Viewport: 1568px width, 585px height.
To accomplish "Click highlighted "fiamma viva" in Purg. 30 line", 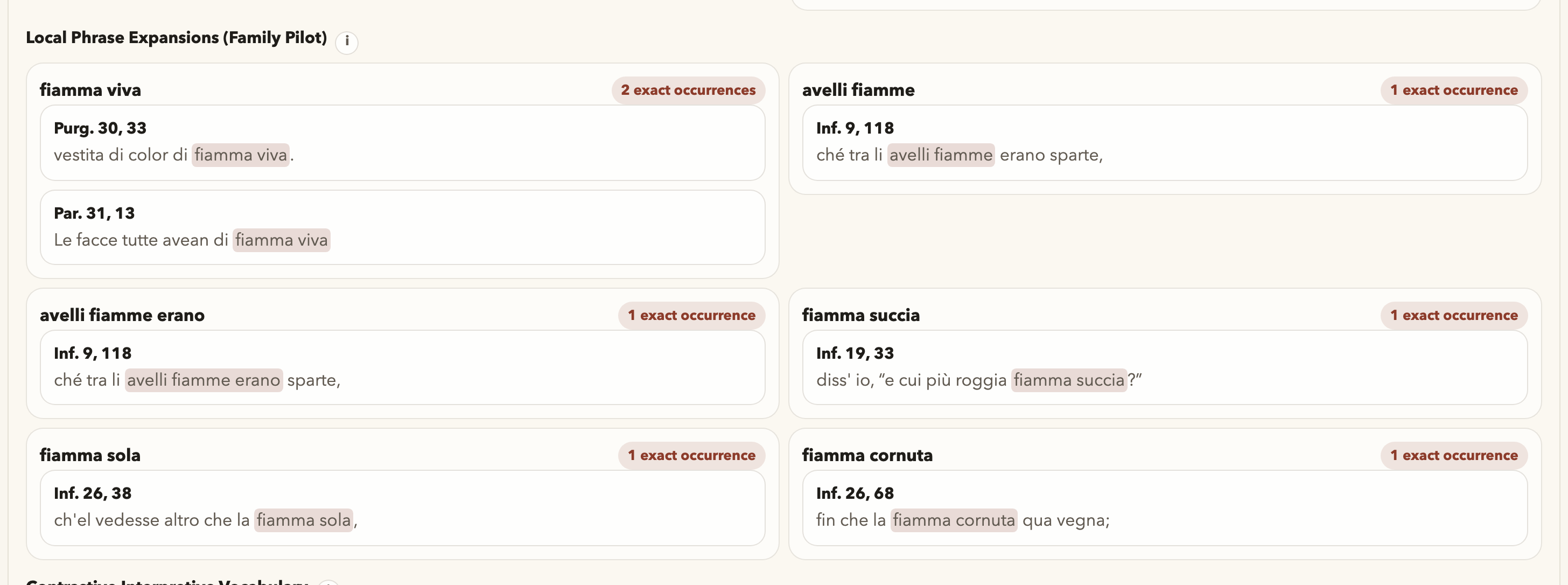I will click(x=241, y=155).
